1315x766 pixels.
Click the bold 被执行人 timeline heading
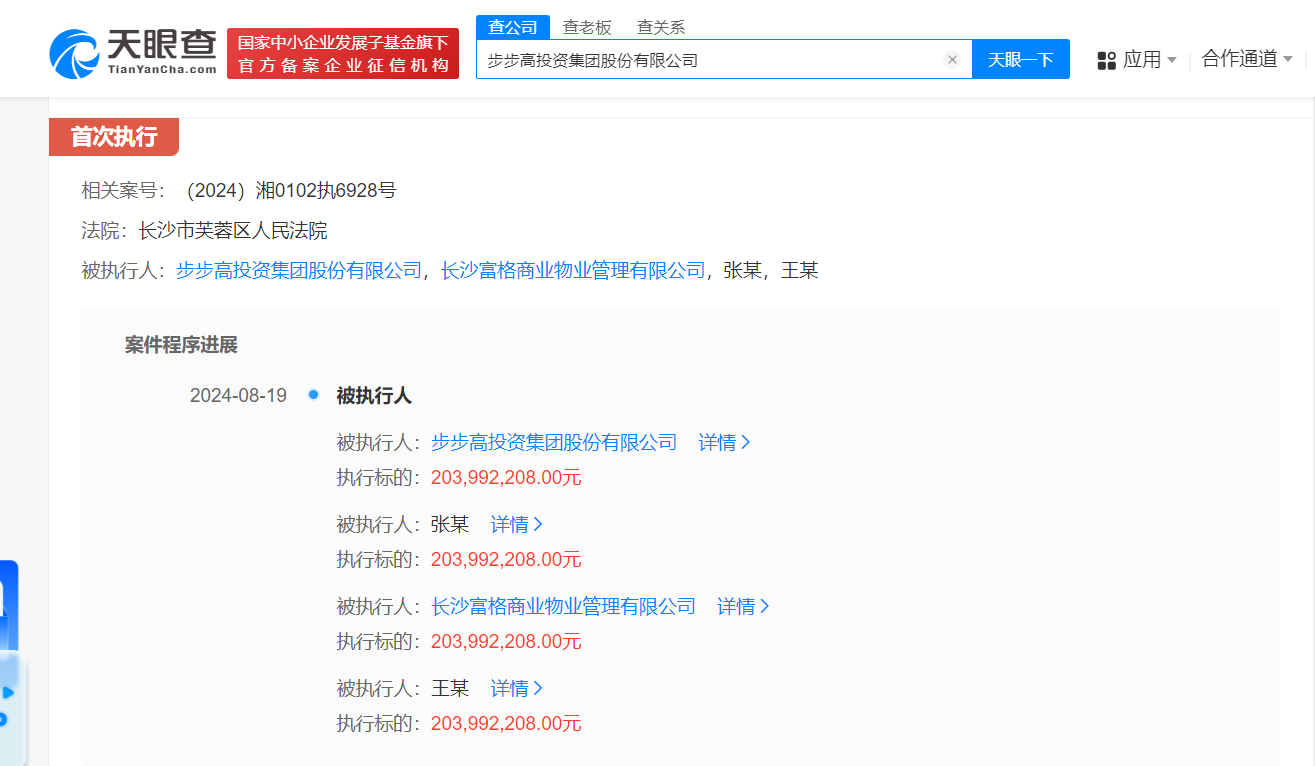tap(374, 396)
